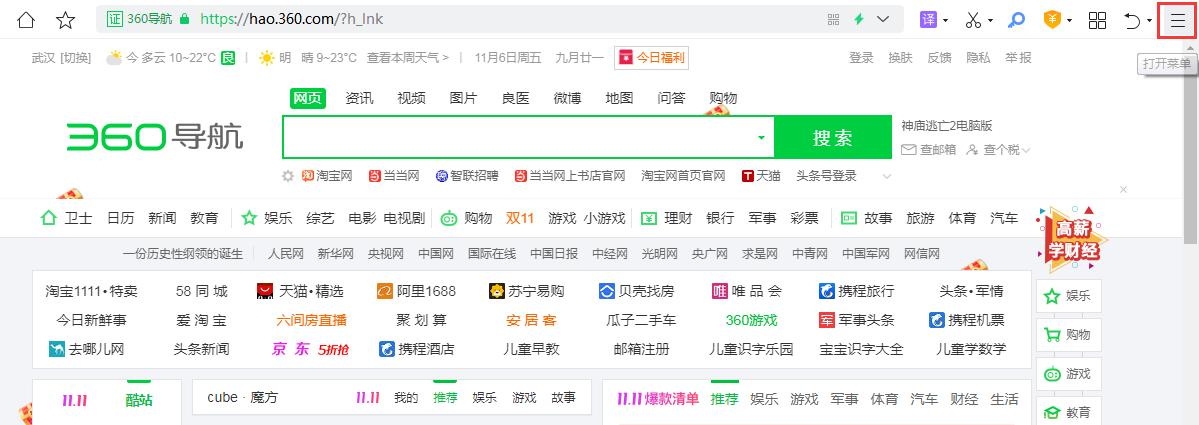Expand the translate tool dropdown arrow

pos(946,21)
